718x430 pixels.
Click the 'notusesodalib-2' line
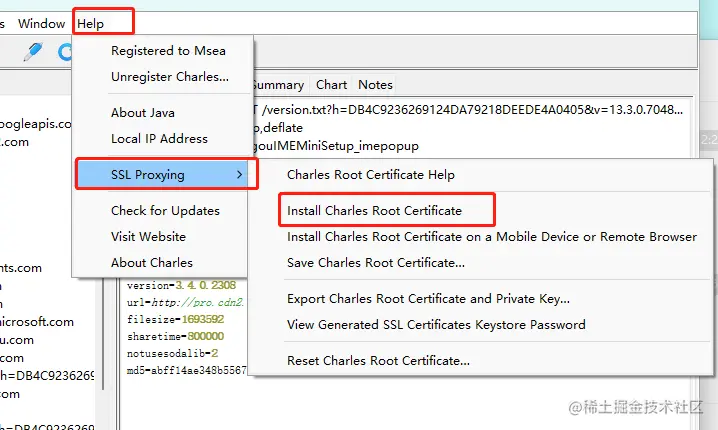[173, 353]
